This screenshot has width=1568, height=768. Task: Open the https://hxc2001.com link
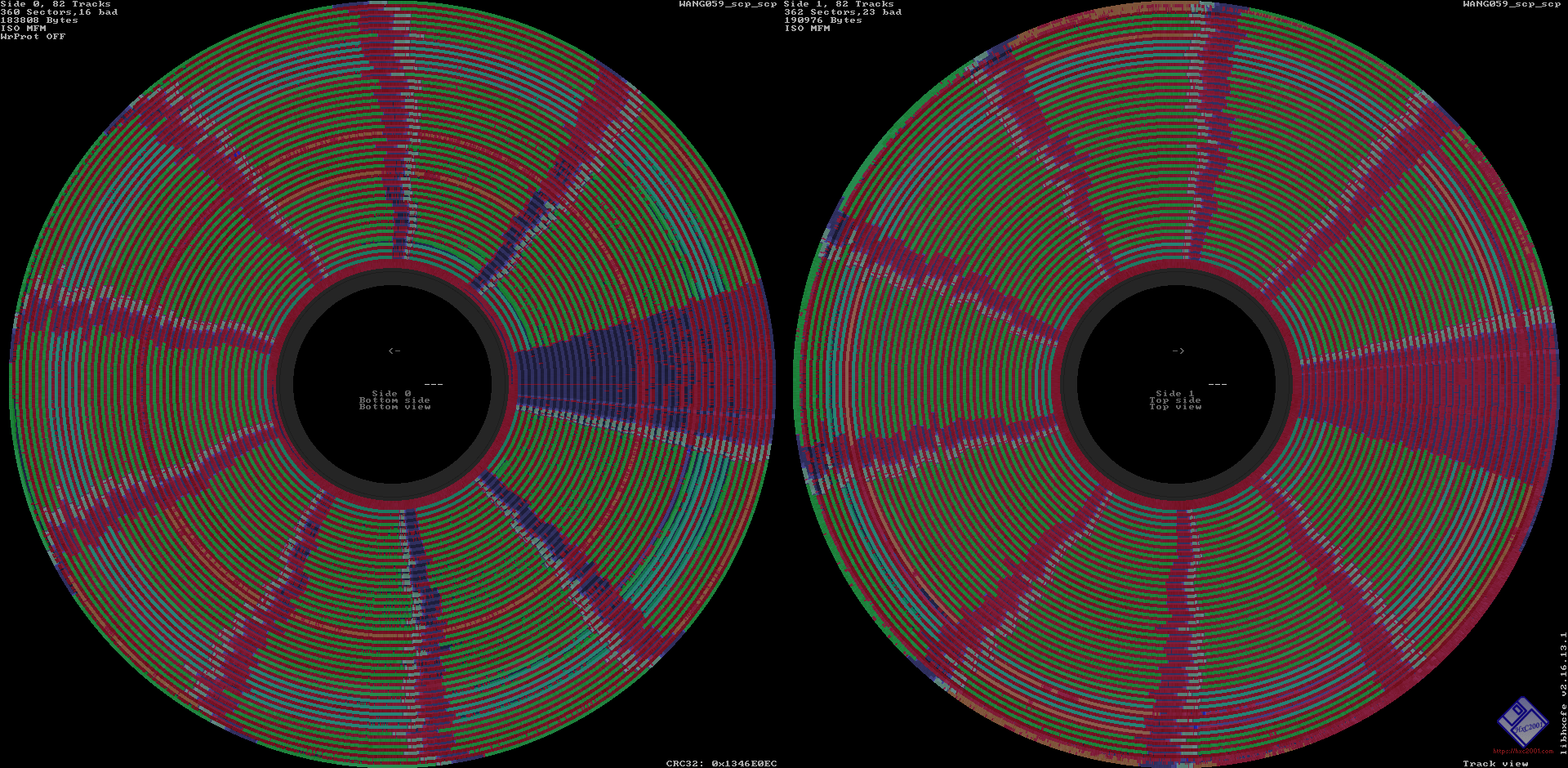(1523, 751)
